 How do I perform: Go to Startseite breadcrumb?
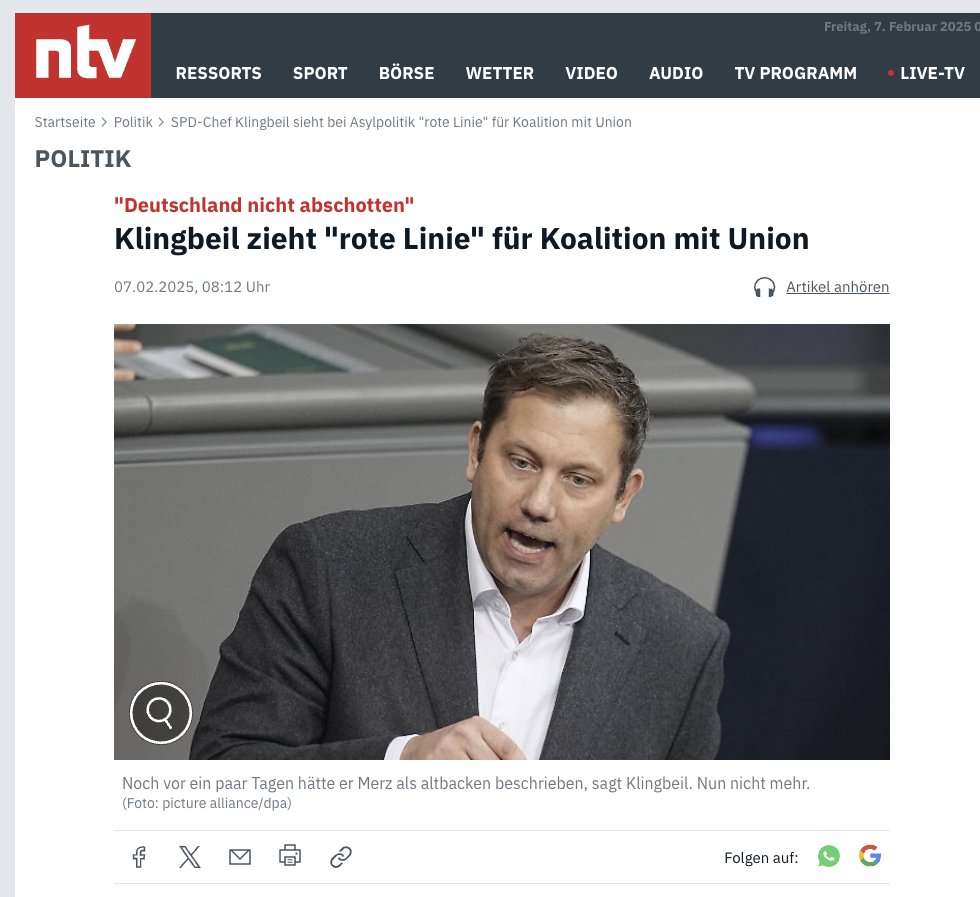(x=65, y=122)
